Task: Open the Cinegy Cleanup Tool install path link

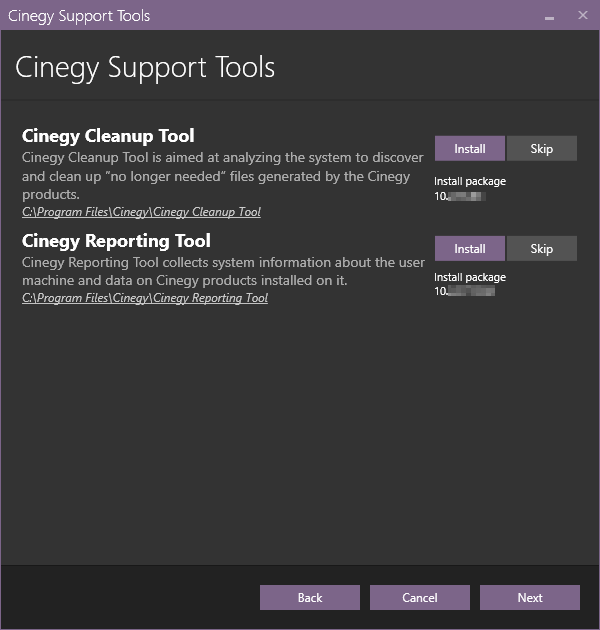Action: [141, 212]
